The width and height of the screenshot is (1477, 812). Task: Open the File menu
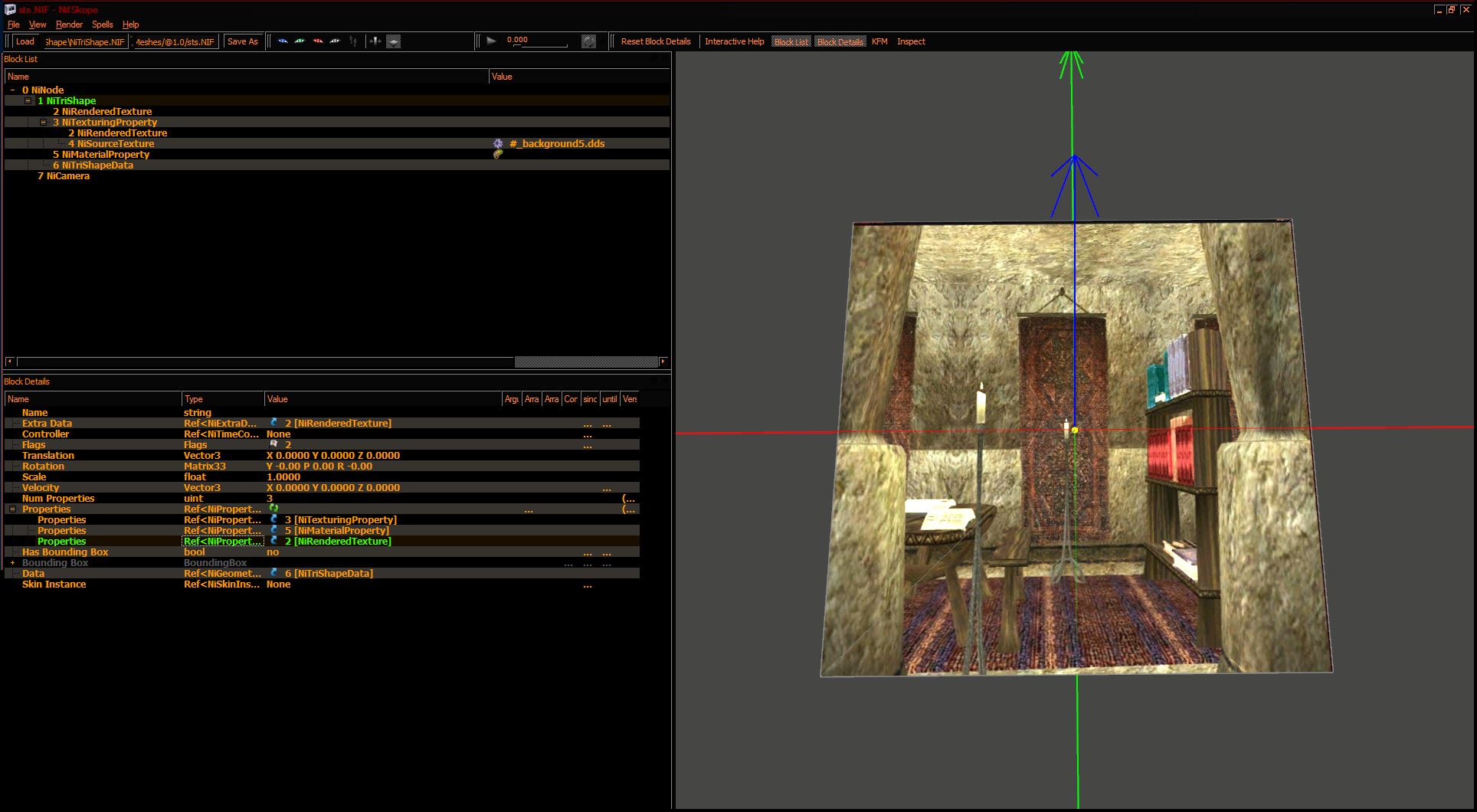point(13,25)
